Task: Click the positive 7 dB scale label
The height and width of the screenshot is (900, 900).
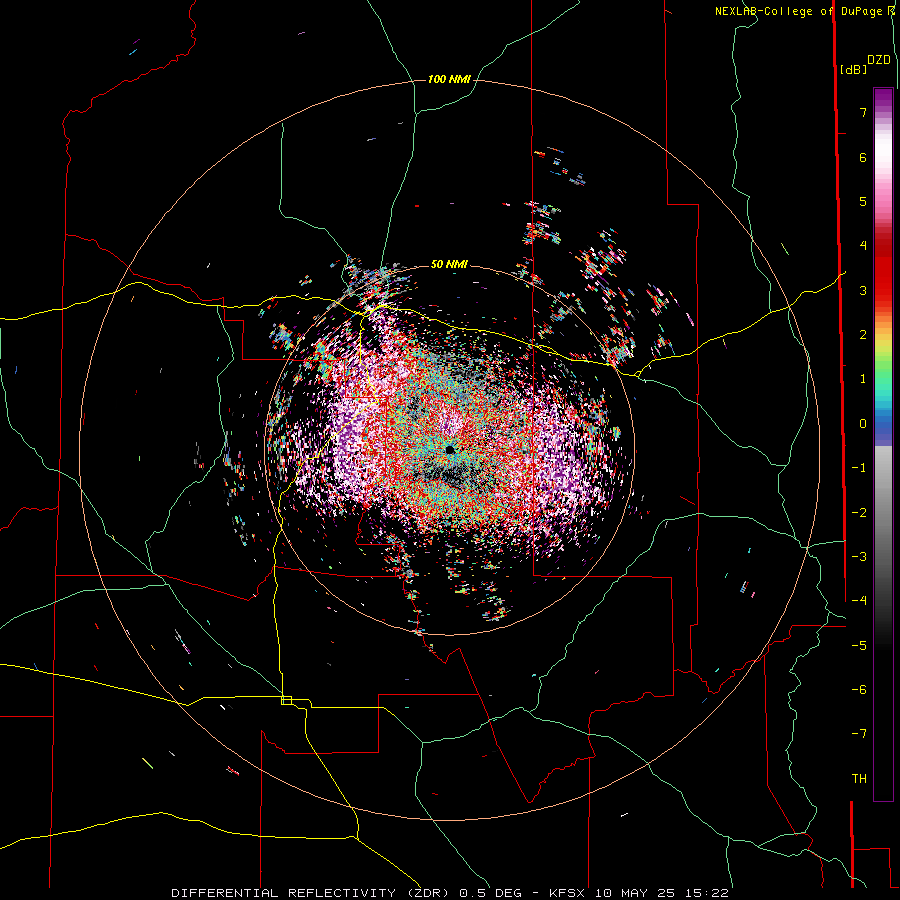Action: pos(863,112)
